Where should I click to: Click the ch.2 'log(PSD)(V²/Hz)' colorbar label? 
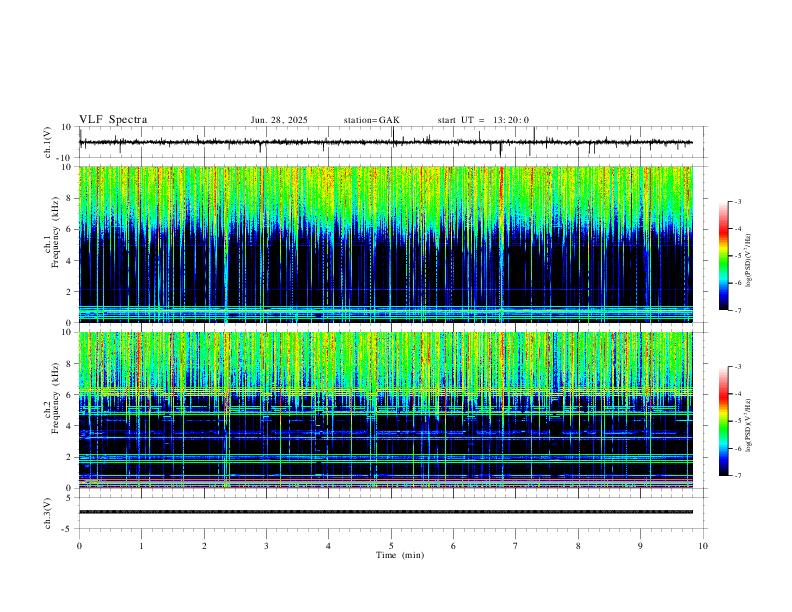point(748,425)
